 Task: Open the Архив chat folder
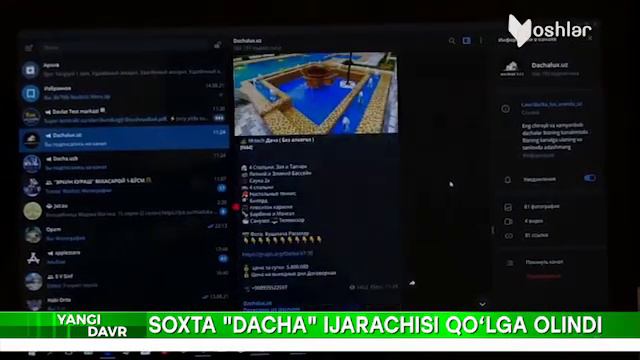[124, 69]
